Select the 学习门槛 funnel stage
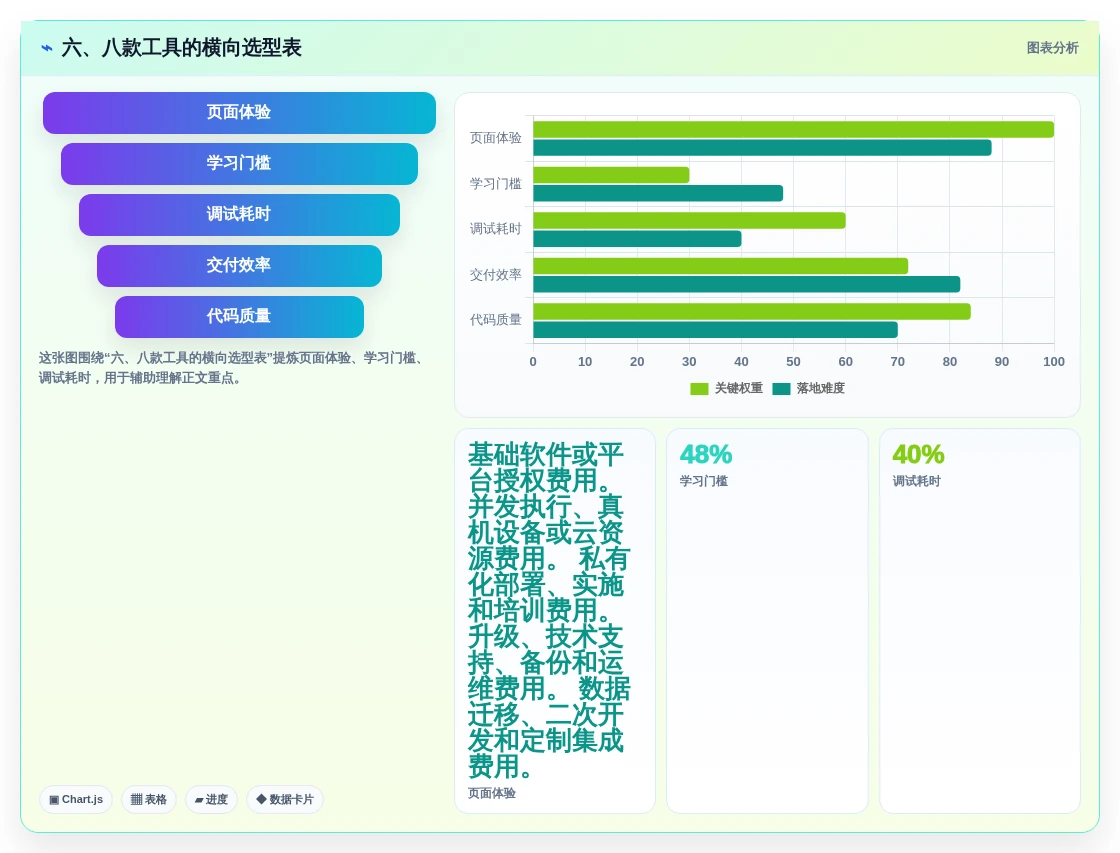Image resolution: width=1120 pixels, height=853 pixels. (239, 164)
